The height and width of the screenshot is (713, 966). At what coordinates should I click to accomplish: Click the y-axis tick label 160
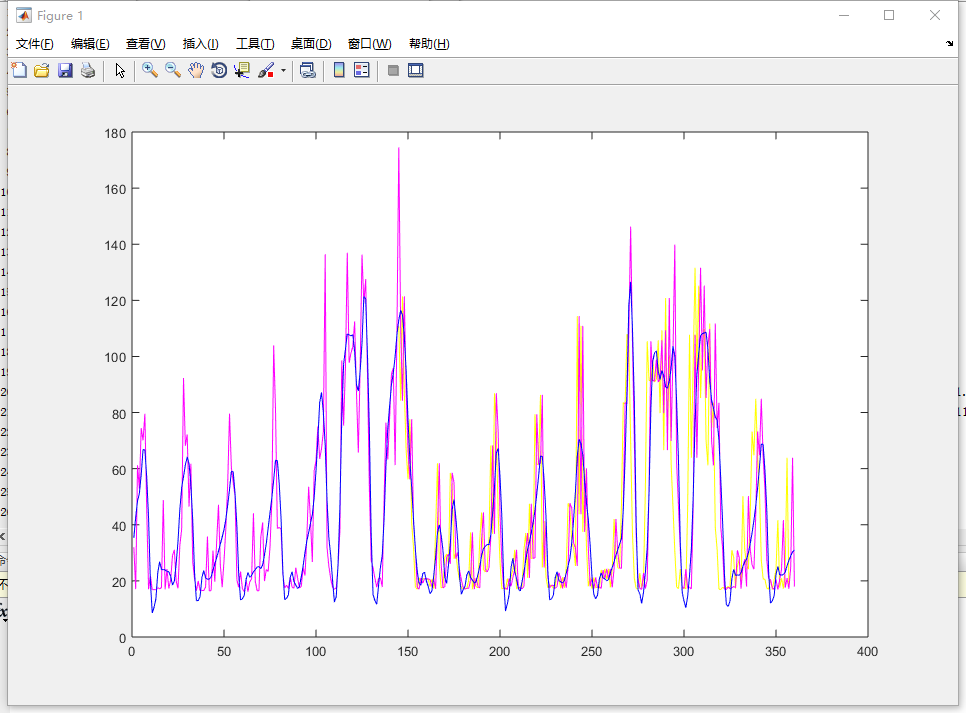[115, 189]
